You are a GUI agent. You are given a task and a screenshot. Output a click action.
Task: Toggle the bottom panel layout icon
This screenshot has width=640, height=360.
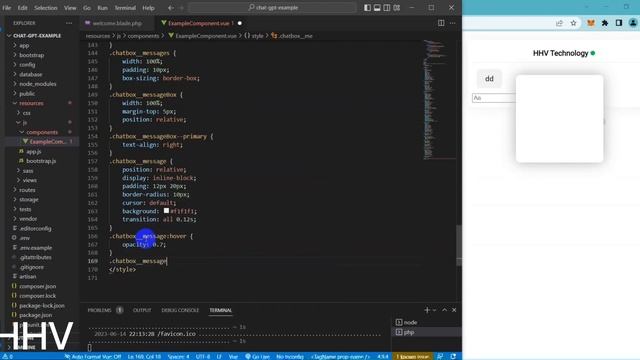(x=377, y=7)
